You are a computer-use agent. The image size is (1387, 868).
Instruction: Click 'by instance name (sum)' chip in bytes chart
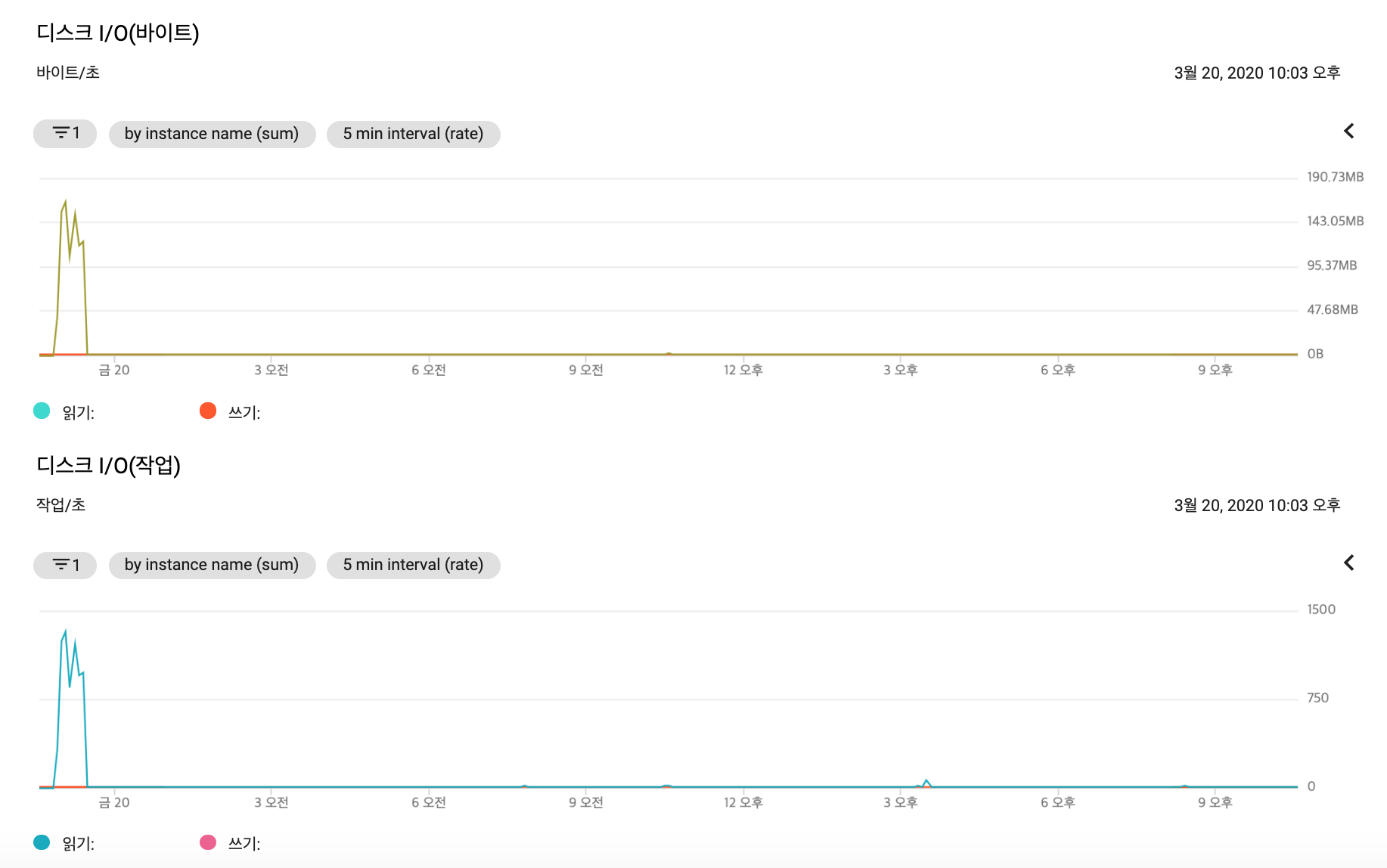pos(212,134)
